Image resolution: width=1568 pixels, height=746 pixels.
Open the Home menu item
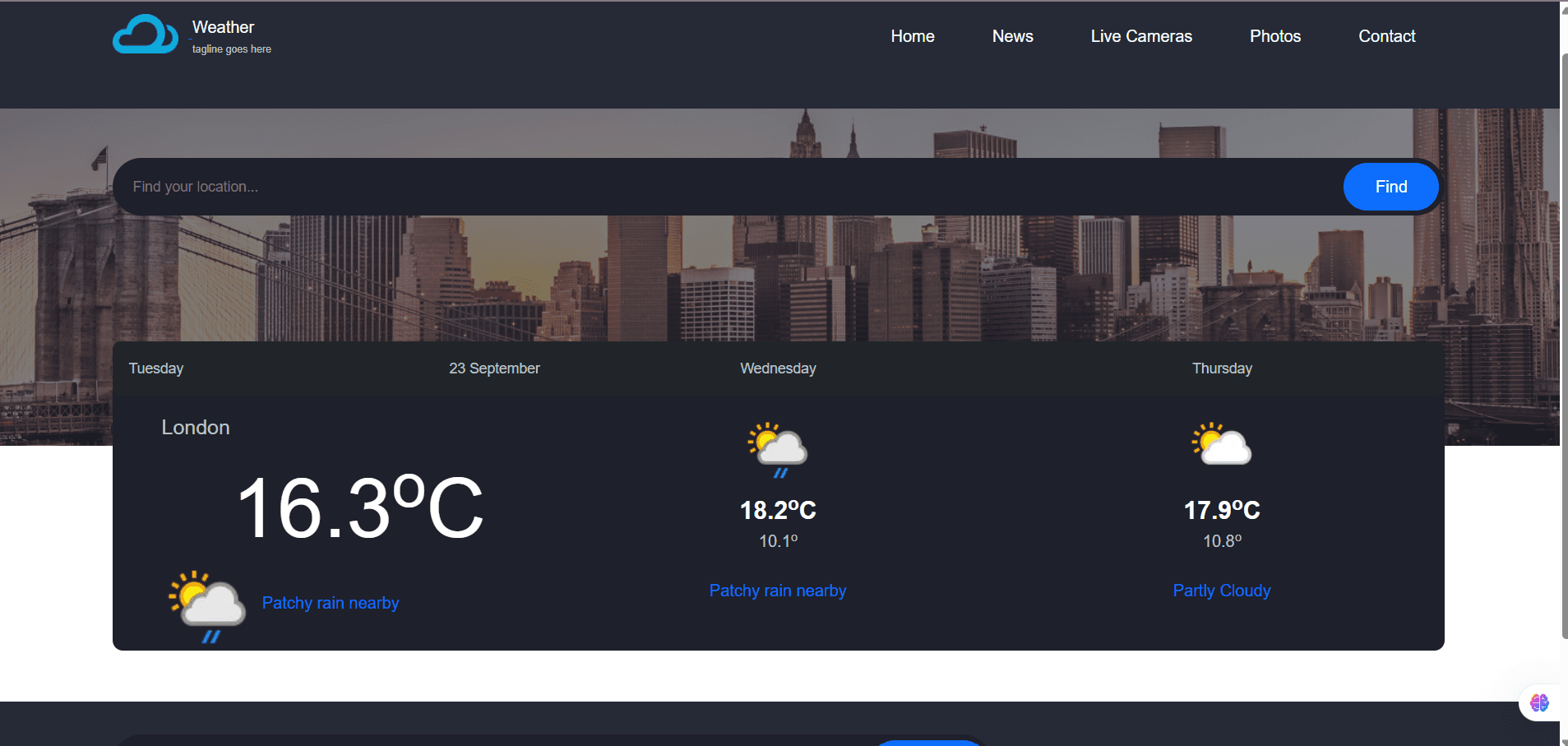tap(912, 36)
